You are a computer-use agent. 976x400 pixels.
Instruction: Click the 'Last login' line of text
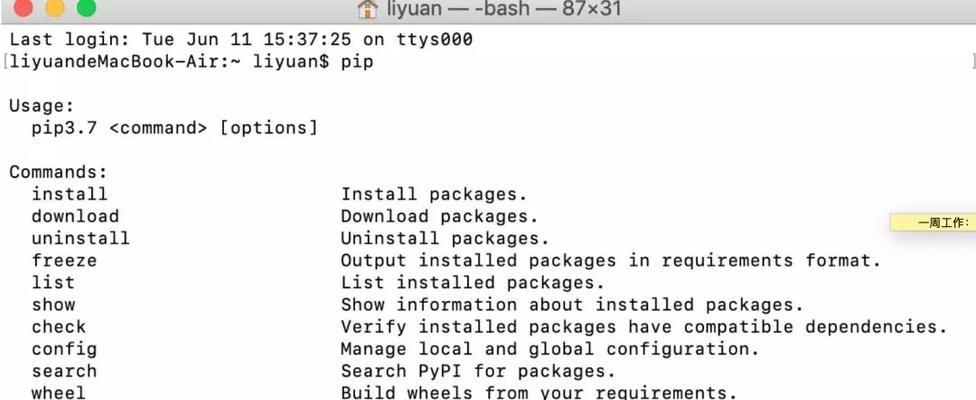241,40
